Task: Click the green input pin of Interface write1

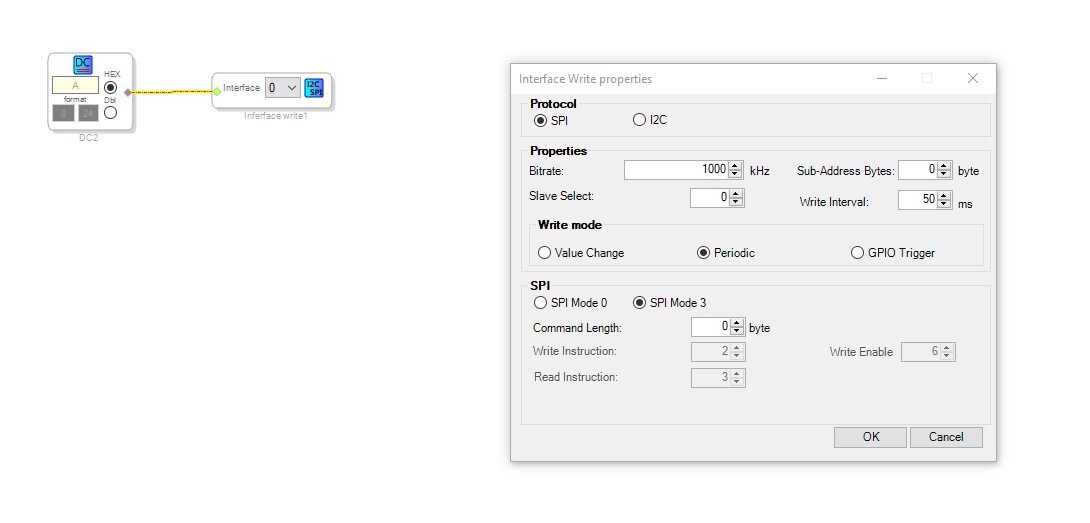Action: coord(217,90)
